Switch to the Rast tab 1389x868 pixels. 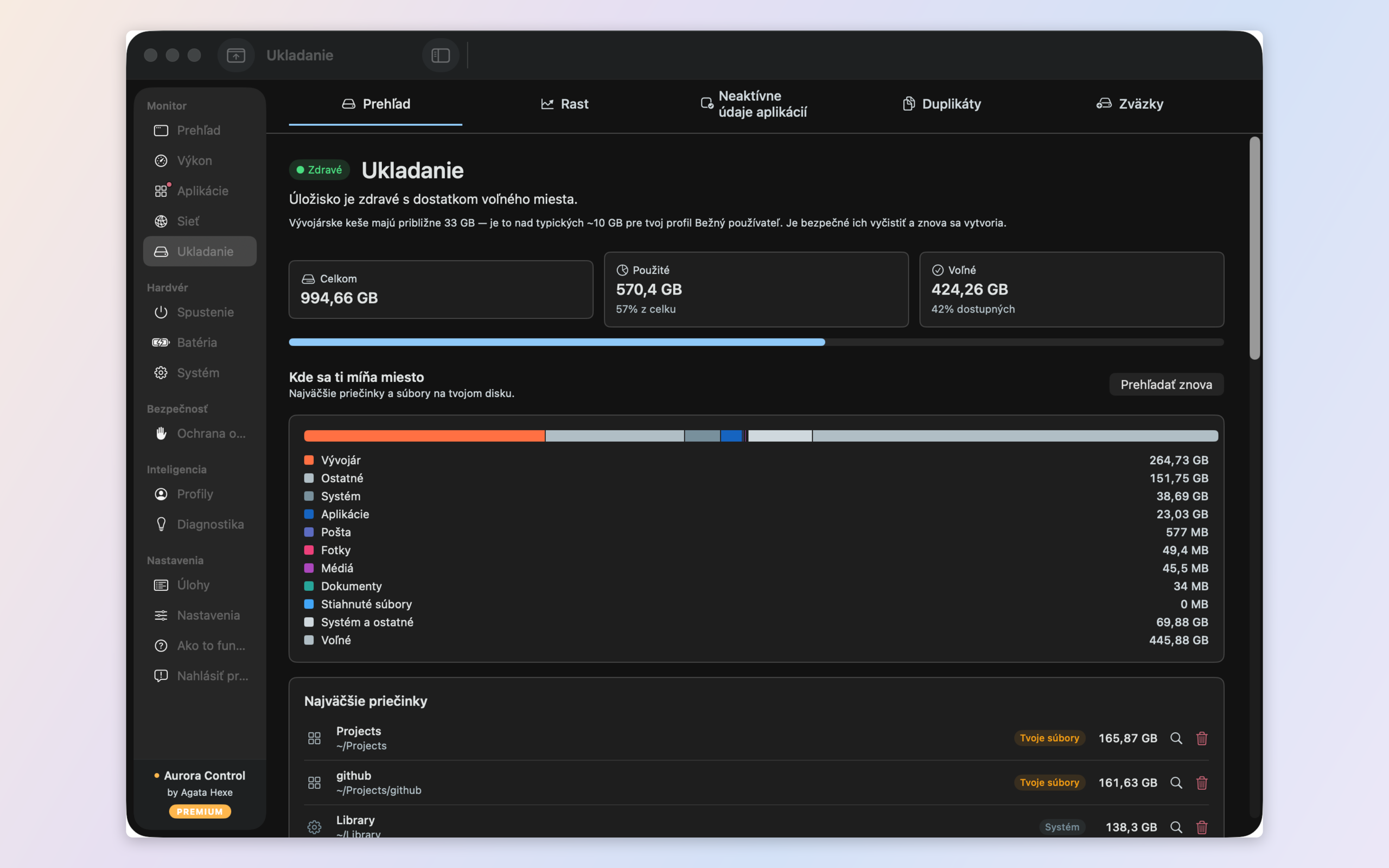click(565, 104)
